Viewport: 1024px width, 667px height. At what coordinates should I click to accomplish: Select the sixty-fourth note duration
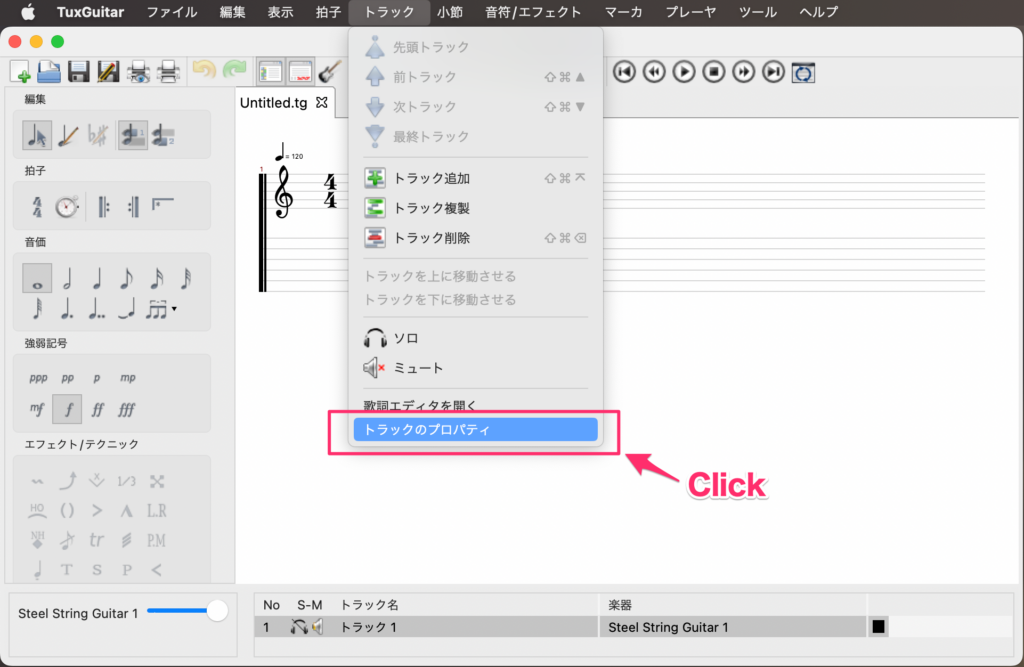(37, 308)
